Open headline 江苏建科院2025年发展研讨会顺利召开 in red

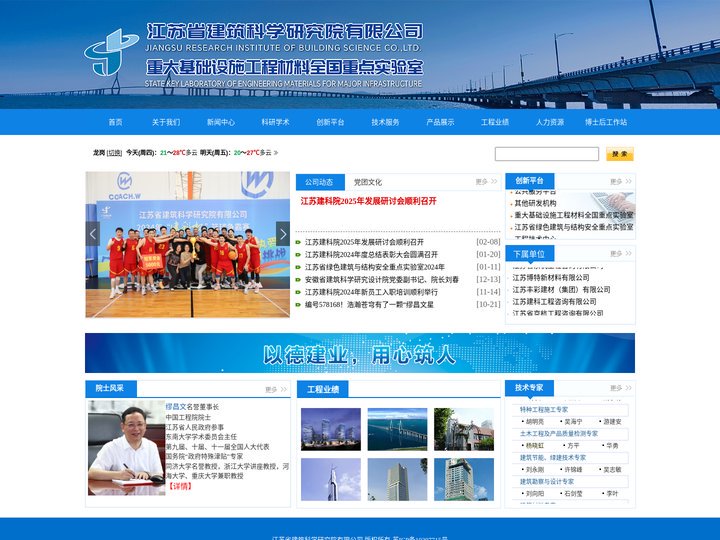click(368, 201)
